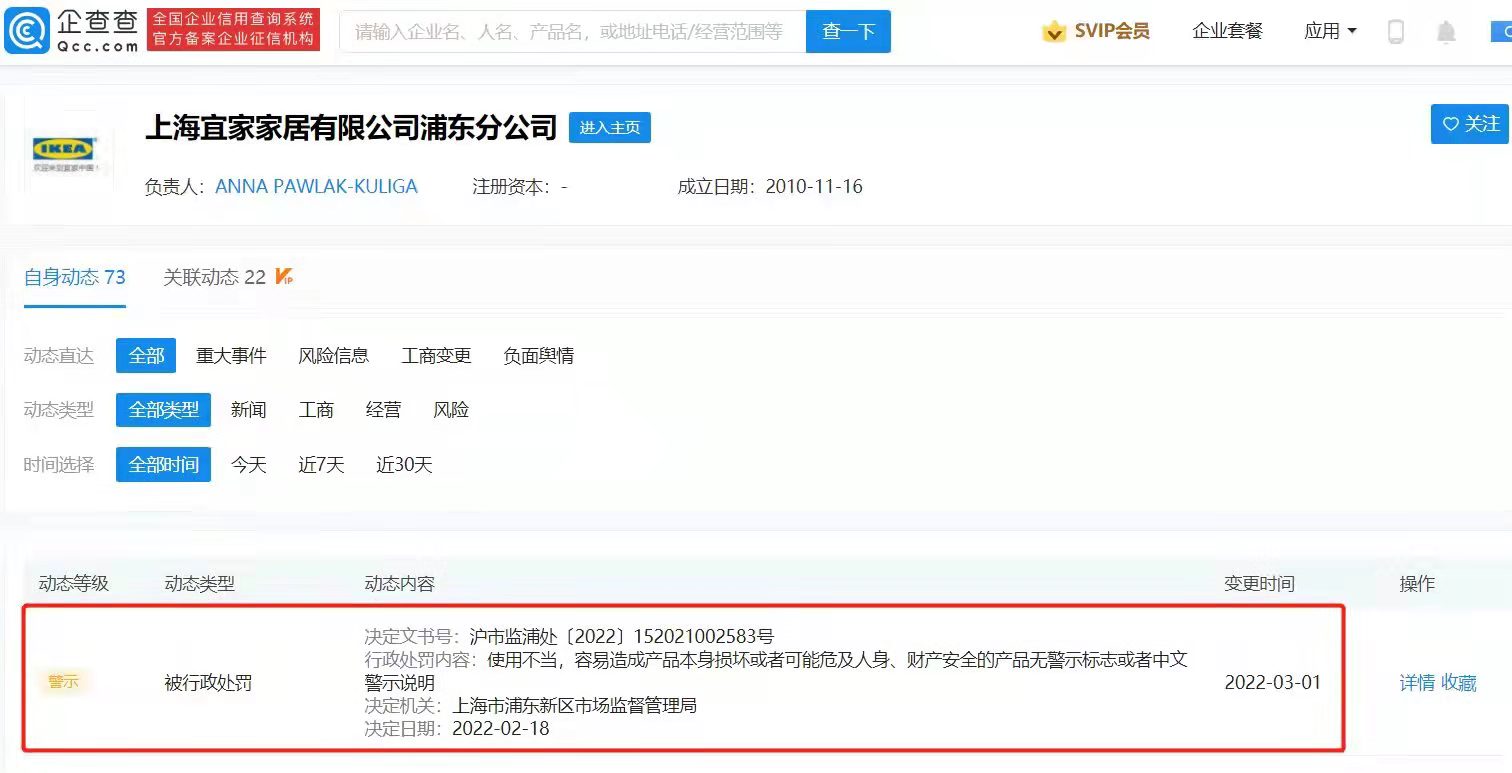Click the 2022-03-01 change date
The width and height of the screenshot is (1512, 773).
coord(1272,683)
